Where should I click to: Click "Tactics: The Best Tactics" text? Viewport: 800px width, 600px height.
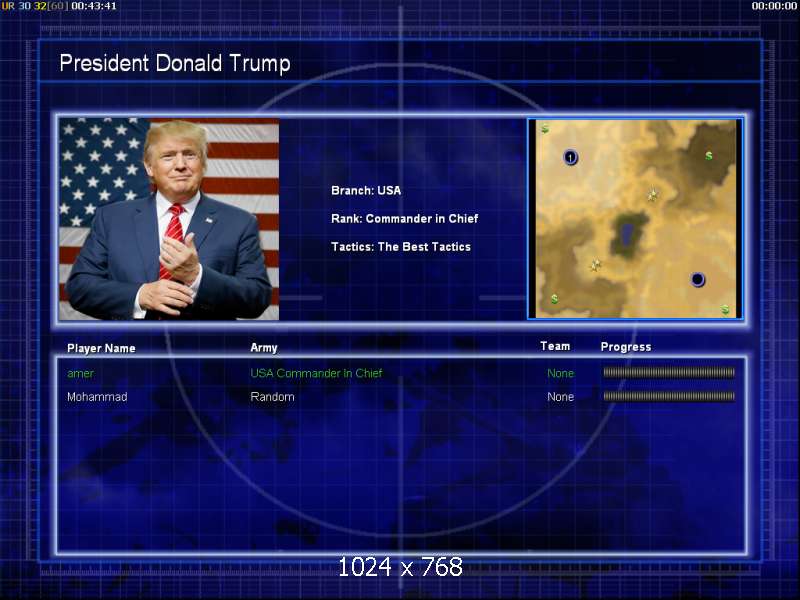401,247
